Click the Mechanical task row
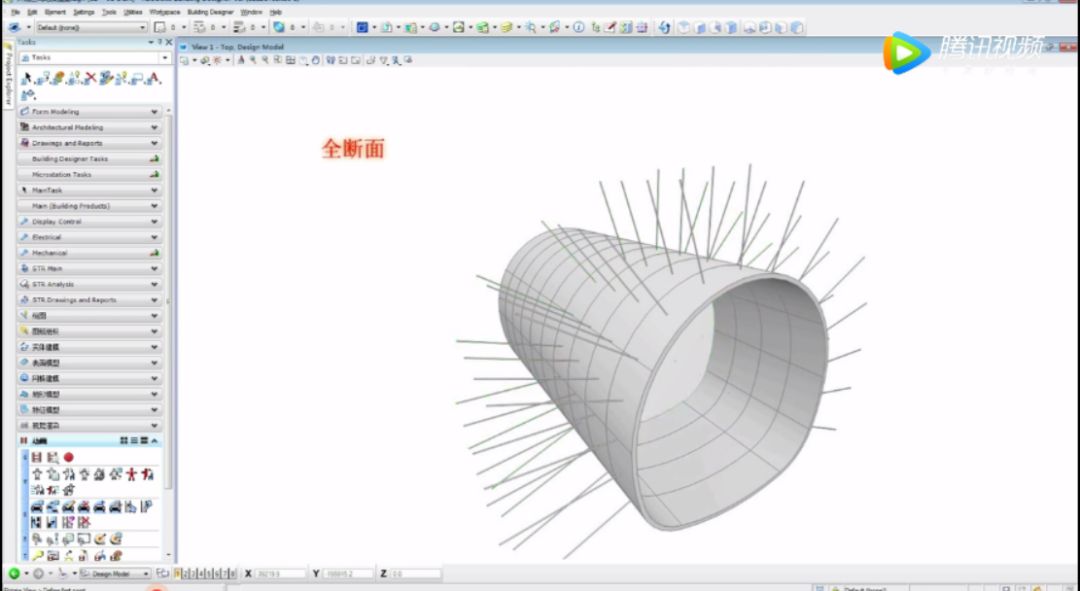 90,253
